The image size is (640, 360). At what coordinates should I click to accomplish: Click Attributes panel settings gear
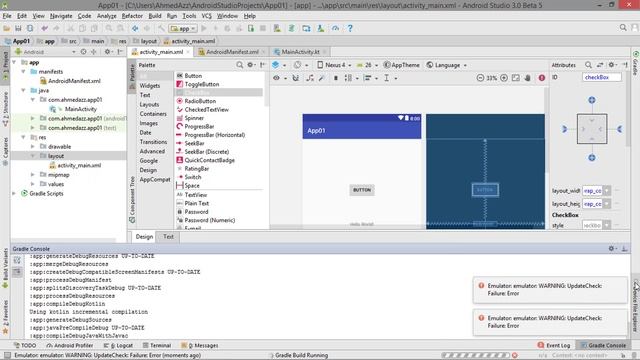coord(611,65)
